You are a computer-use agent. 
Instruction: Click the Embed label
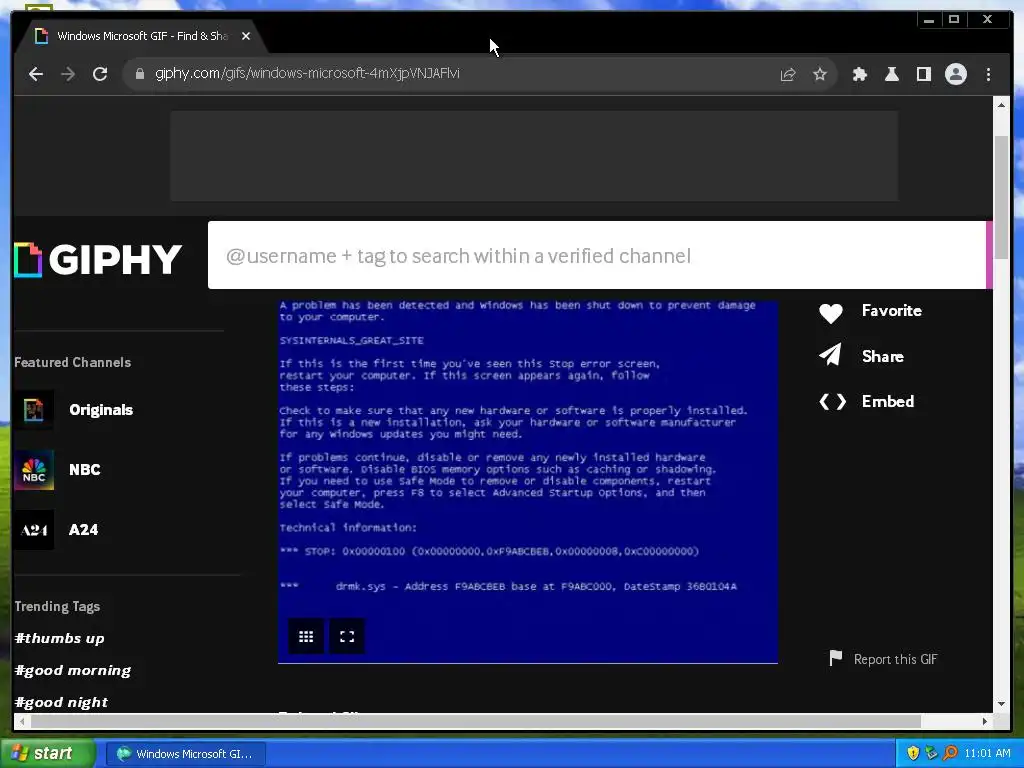[888, 402]
